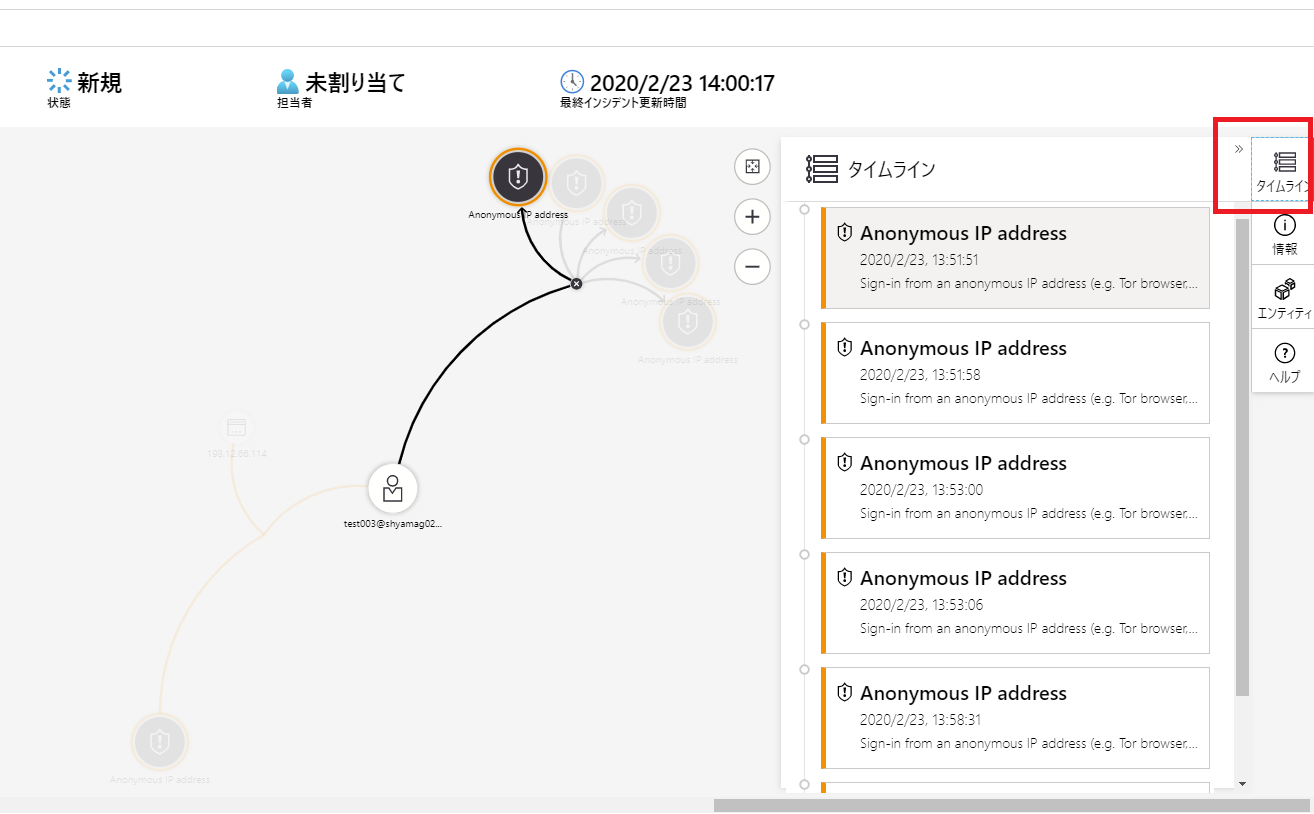This screenshot has width=1314, height=814.
Task: Open the ヘルプ side tab
Action: pos(1284,361)
